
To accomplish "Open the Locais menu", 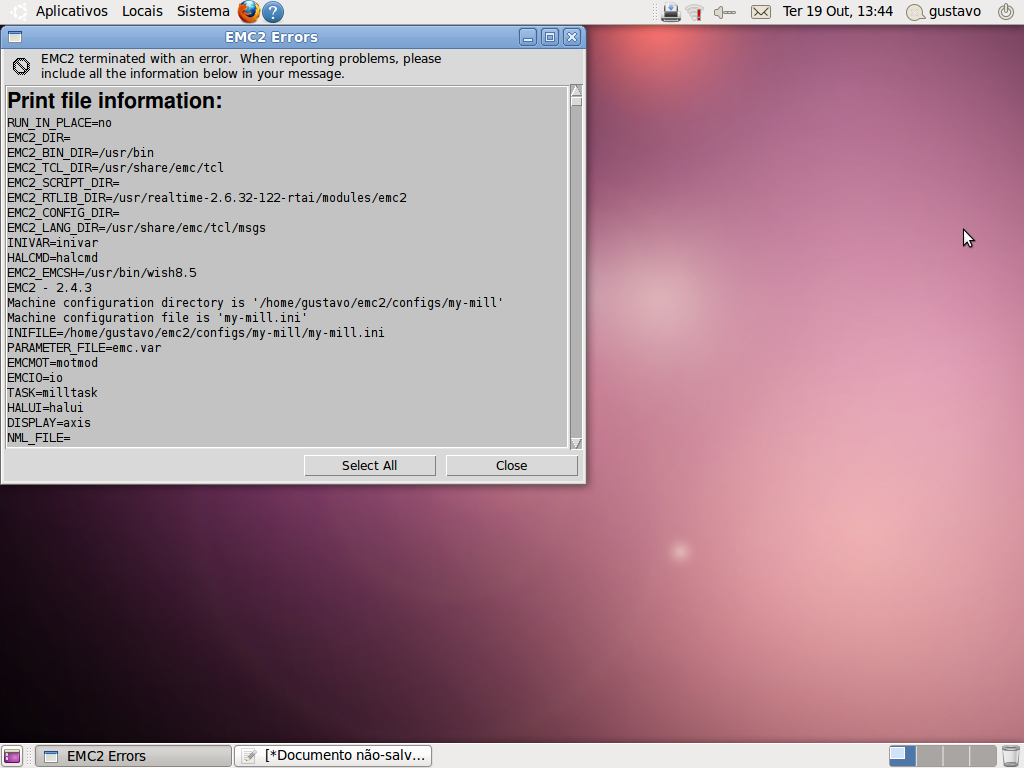I will (142, 11).
